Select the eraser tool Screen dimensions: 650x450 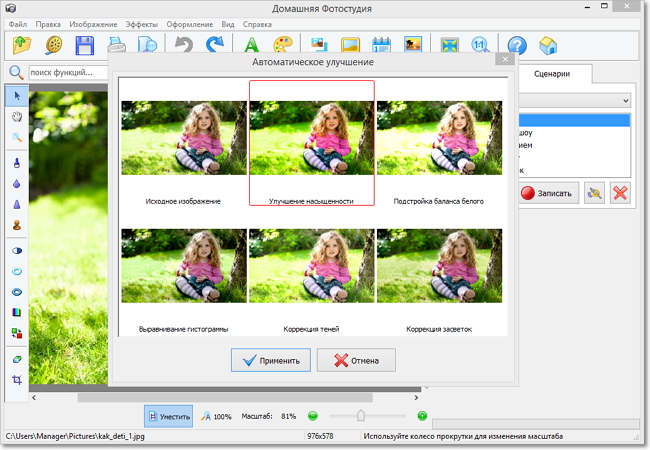[17, 359]
